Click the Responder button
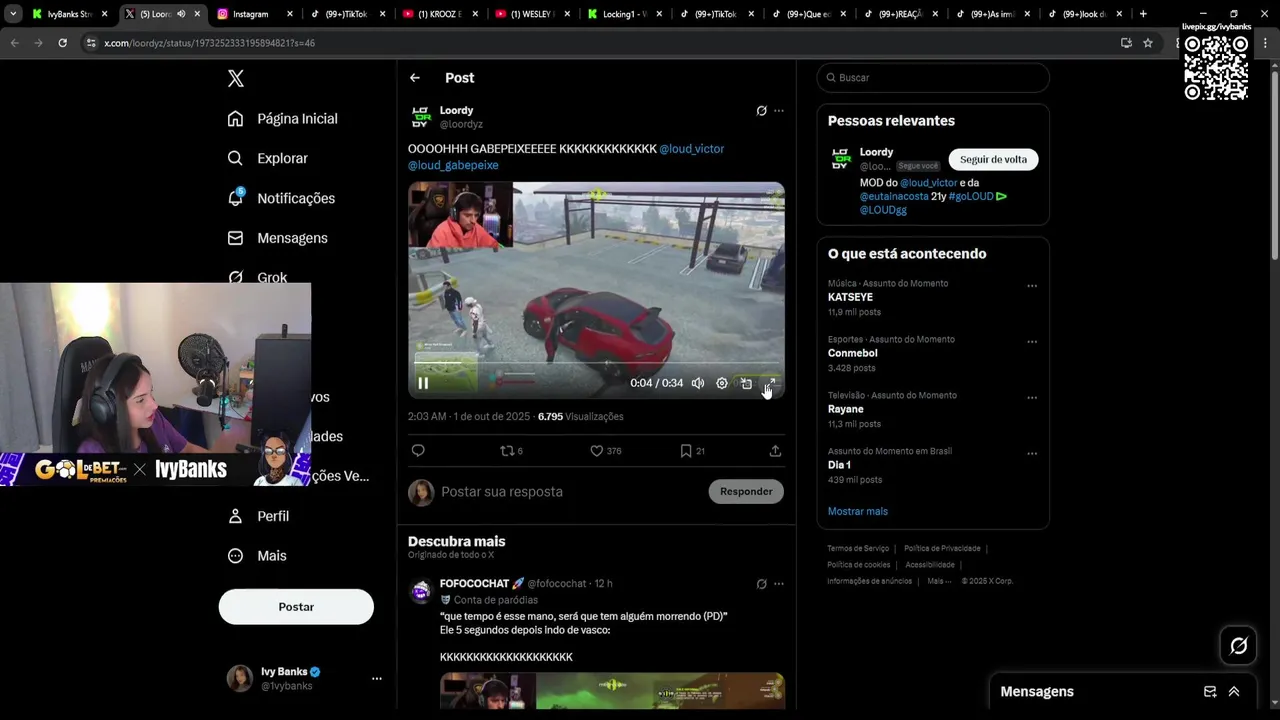The image size is (1280, 720). (746, 492)
